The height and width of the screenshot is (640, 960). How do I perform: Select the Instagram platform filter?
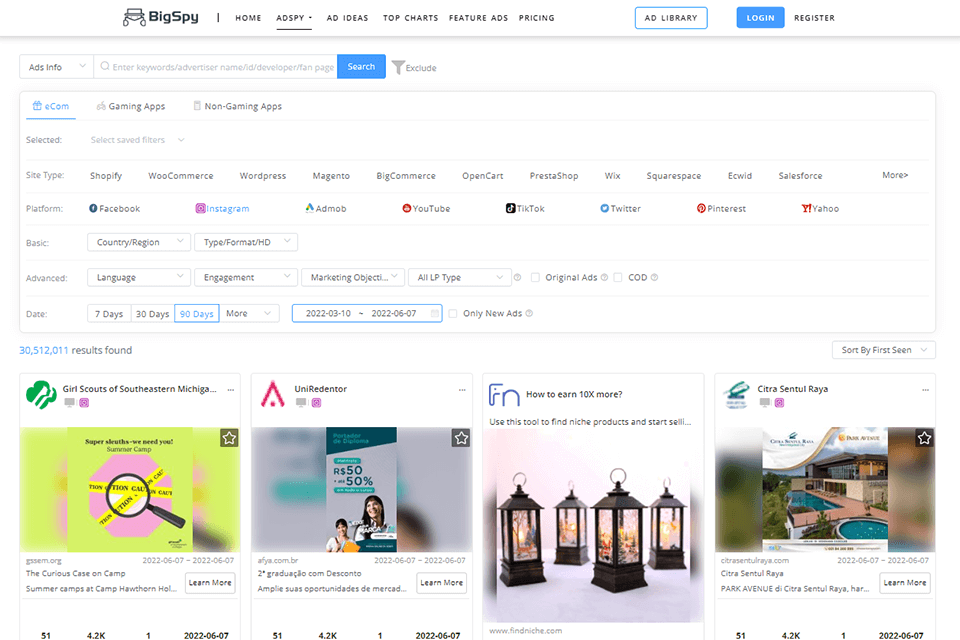click(x=222, y=208)
